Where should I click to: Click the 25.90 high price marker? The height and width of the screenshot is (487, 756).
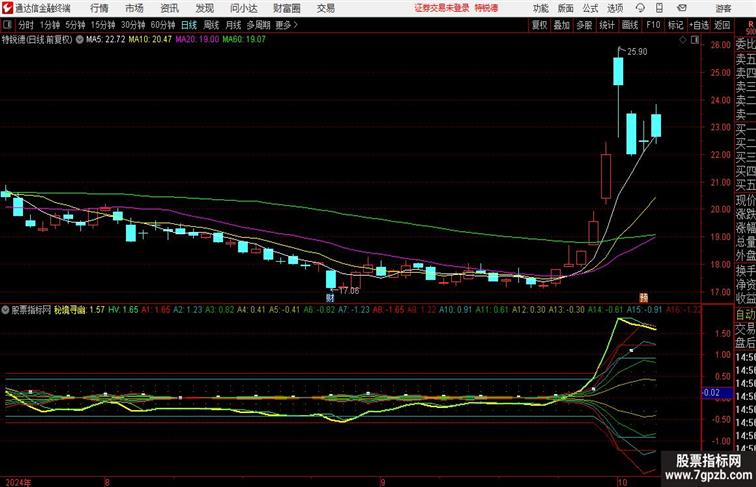pos(637,52)
